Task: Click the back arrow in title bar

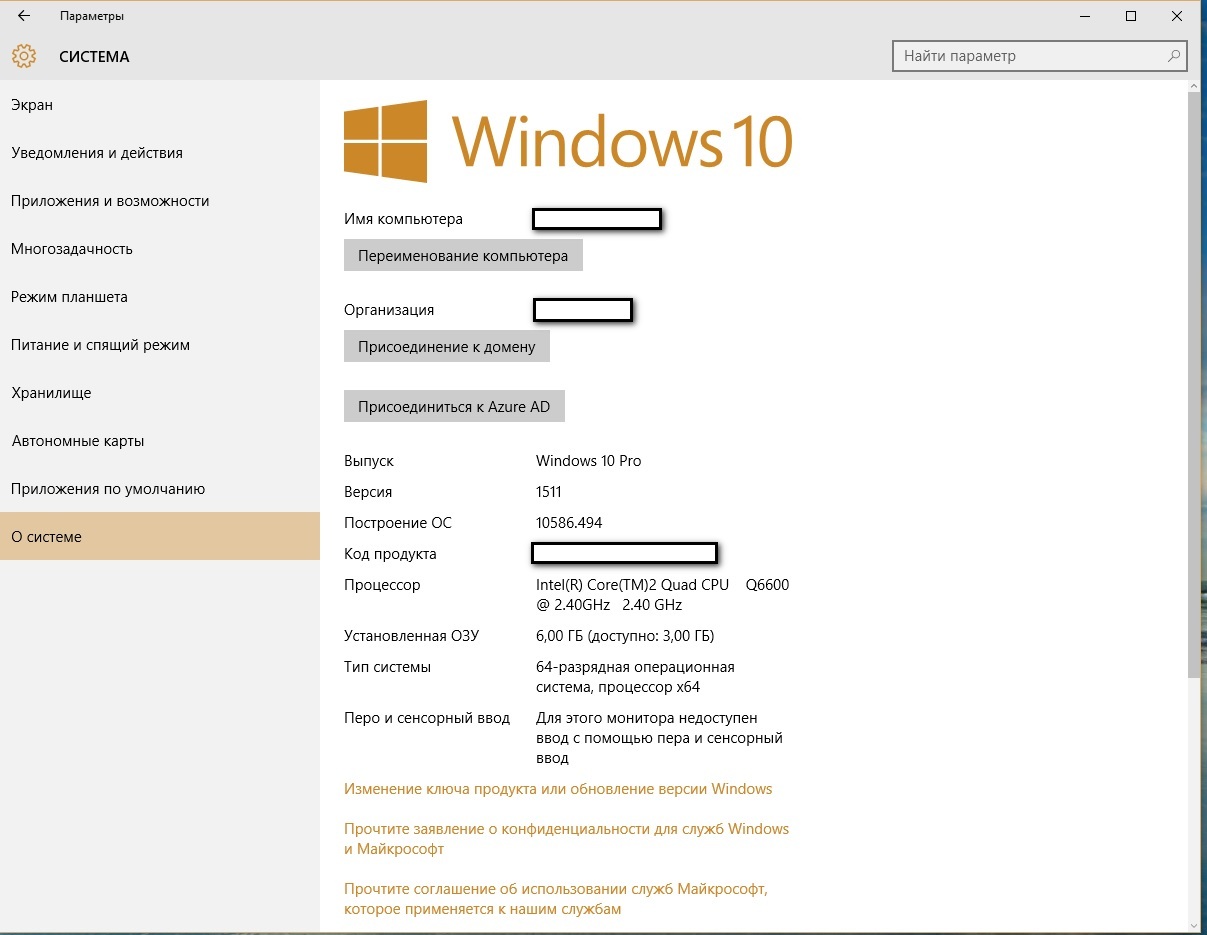Action: tap(24, 16)
